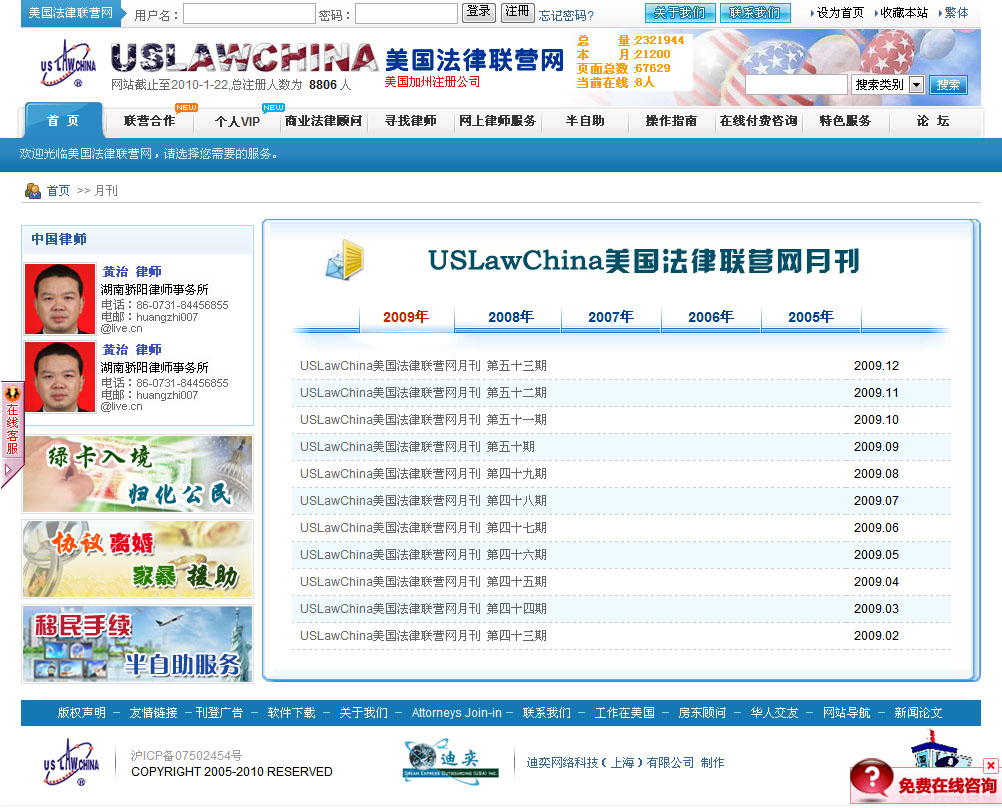Go to 首页 navigation tab
Screen dimensions: 1002x808
click(x=63, y=120)
